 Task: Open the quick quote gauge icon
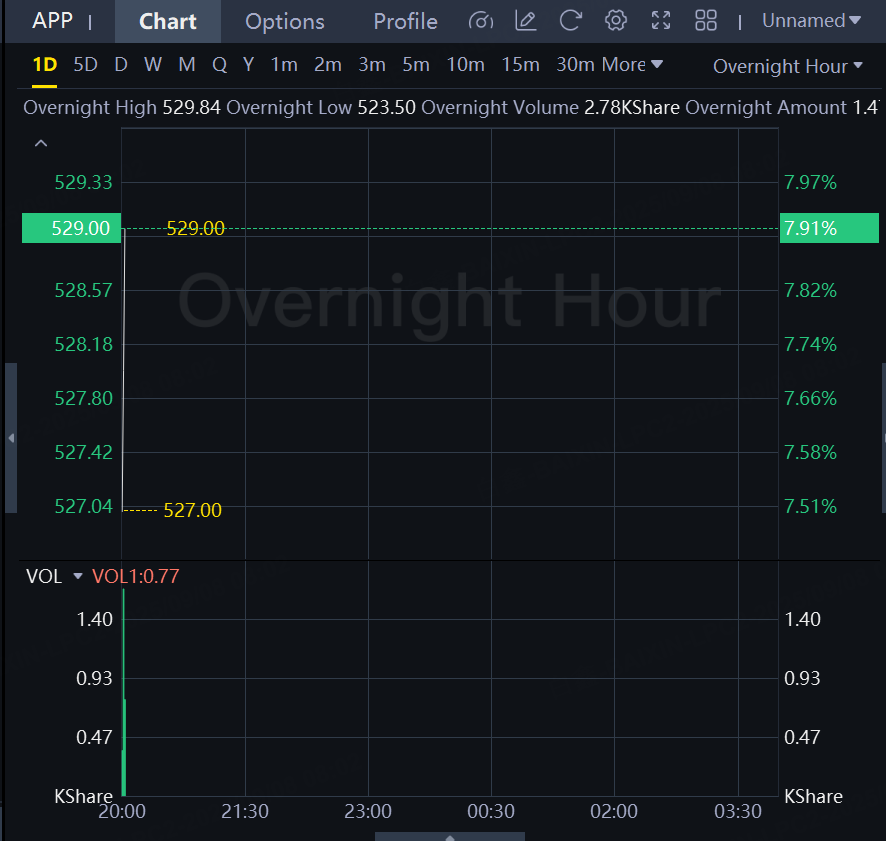481,21
